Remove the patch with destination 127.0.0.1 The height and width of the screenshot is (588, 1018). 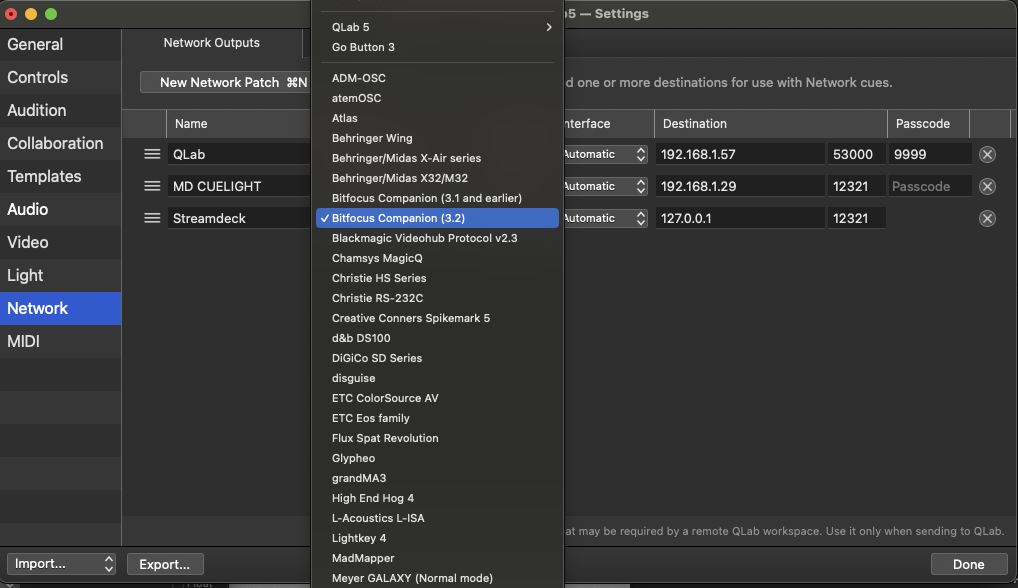tap(987, 217)
